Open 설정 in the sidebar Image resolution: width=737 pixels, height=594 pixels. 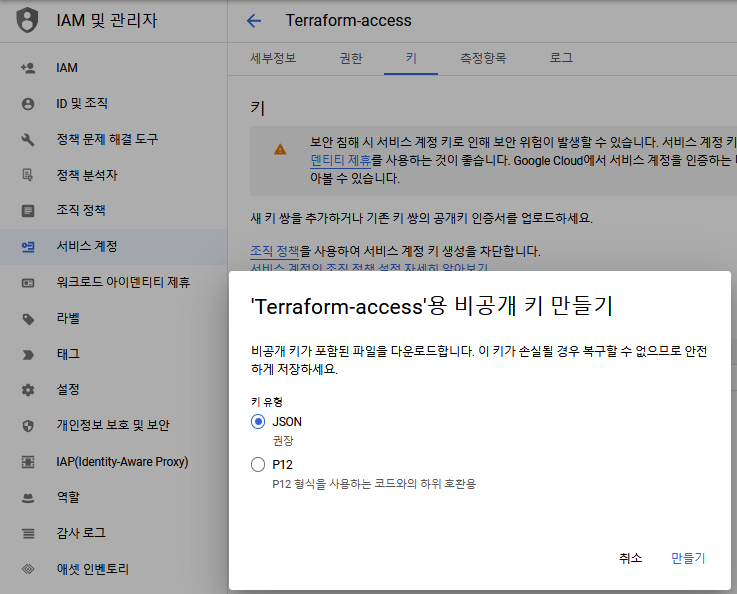(68, 390)
